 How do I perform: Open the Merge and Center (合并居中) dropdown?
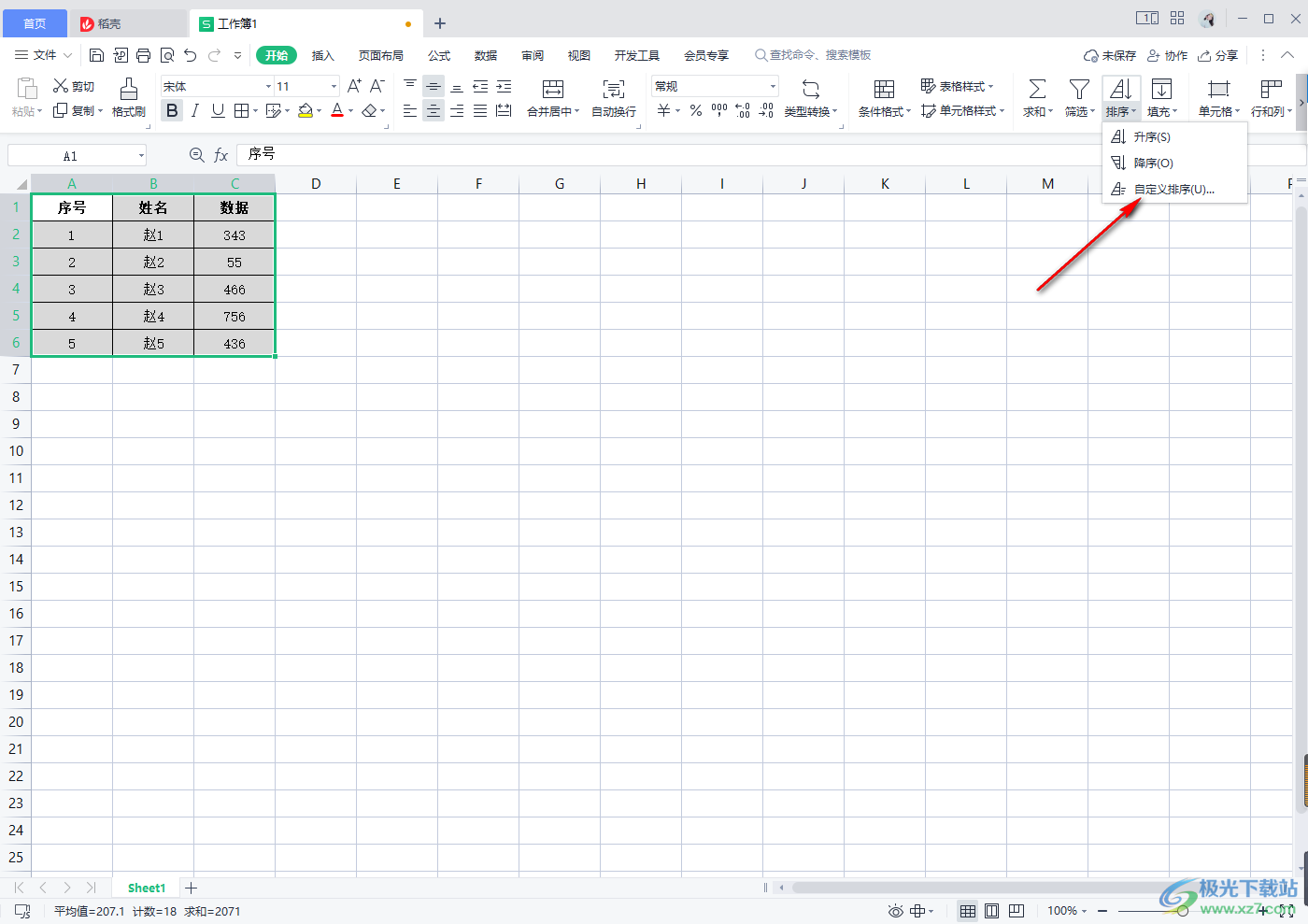point(577,112)
